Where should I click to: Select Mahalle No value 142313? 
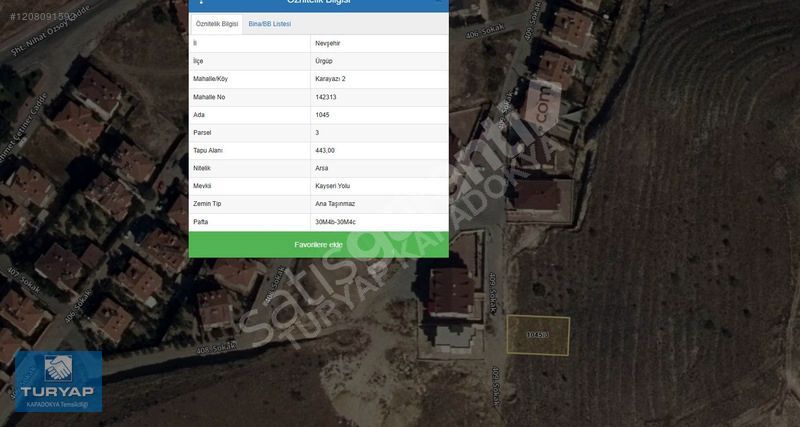tap(326, 97)
